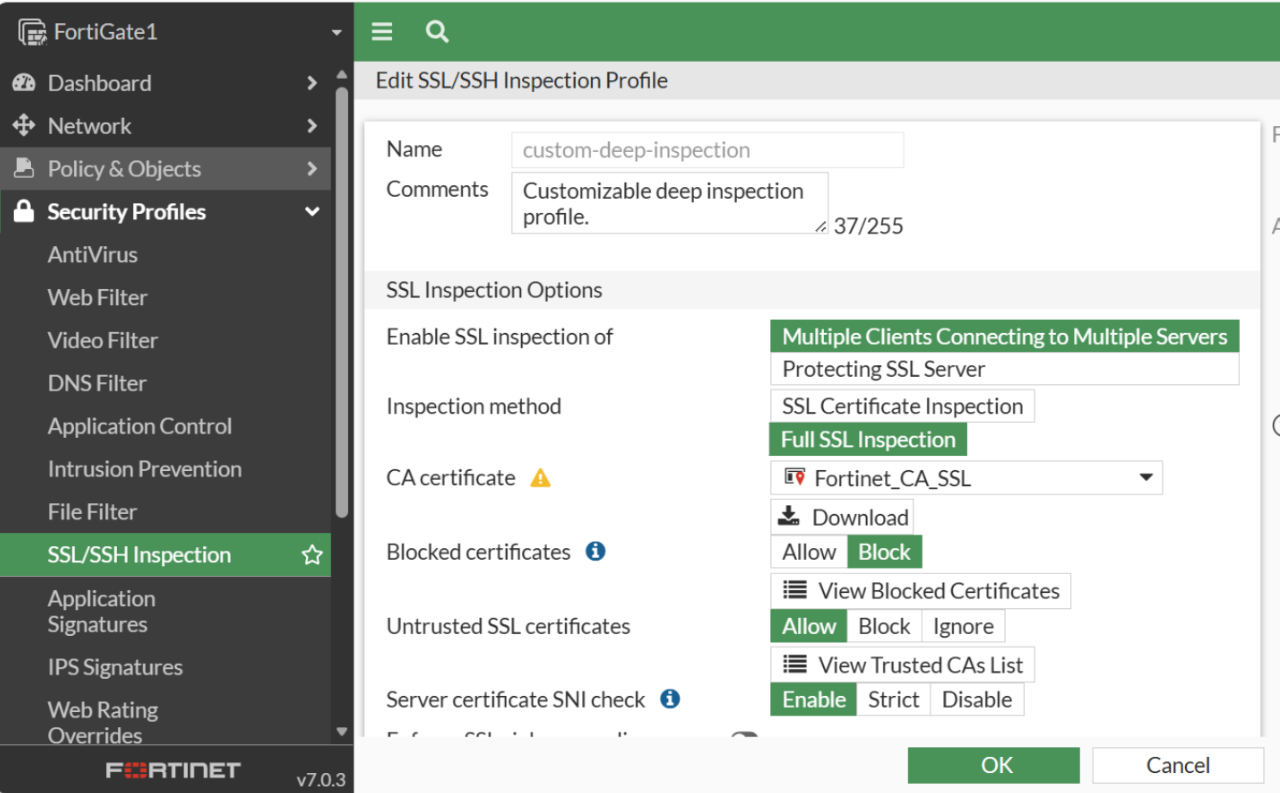This screenshot has width=1280, height=793.
Task: Click the info icon beside Blocked certificates
Action: (x=595, y=551)
